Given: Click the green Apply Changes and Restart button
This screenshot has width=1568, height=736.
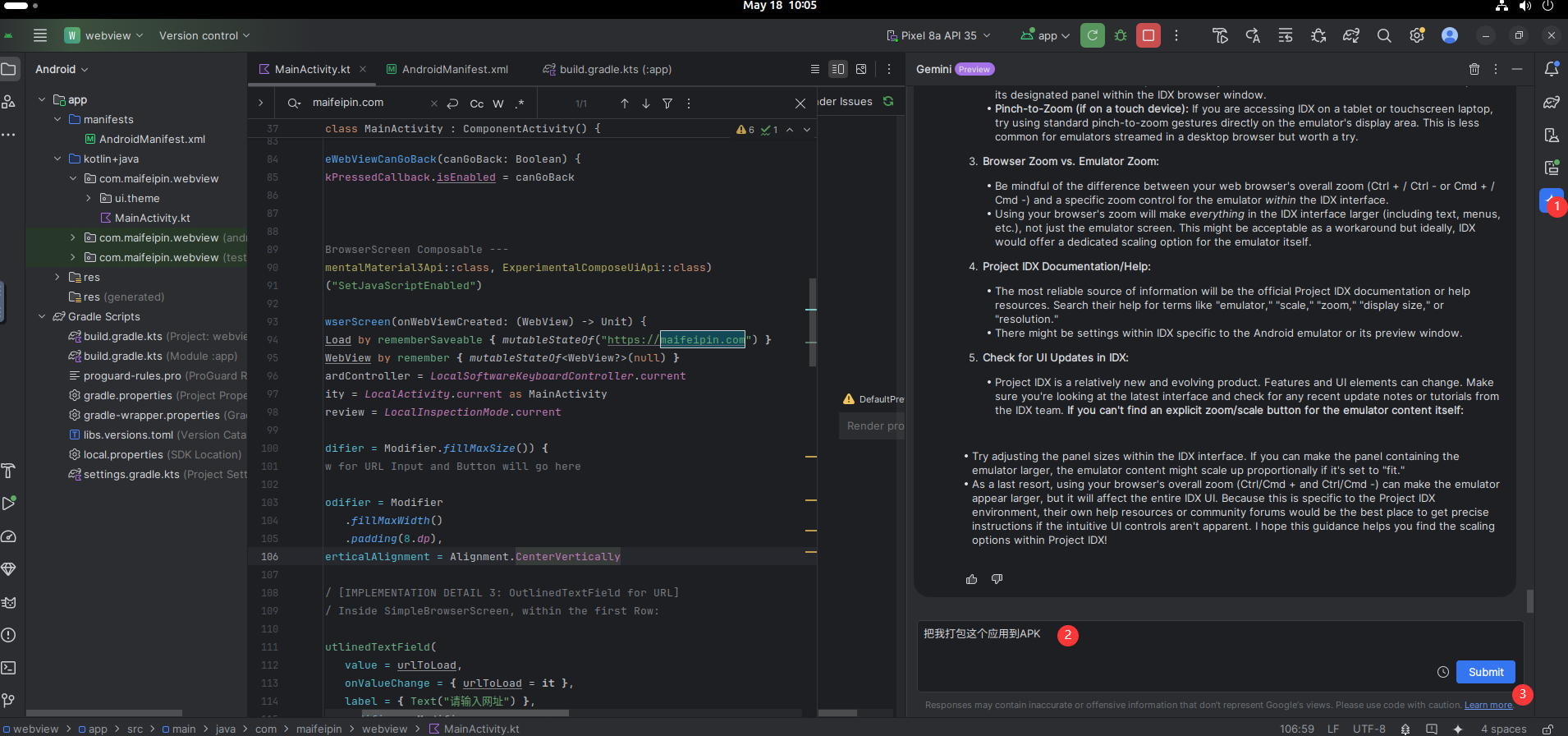Looking at the screenshot, I should point(1092,35).
